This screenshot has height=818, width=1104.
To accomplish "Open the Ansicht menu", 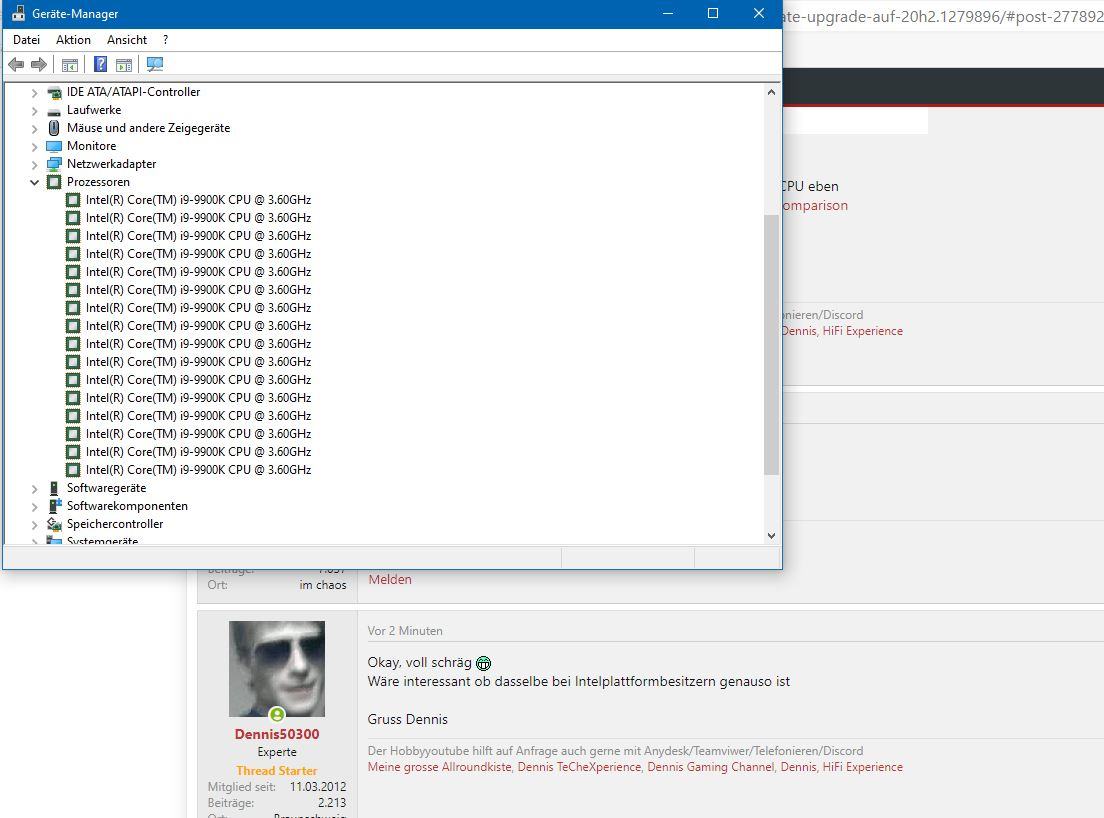I will 127,40.
